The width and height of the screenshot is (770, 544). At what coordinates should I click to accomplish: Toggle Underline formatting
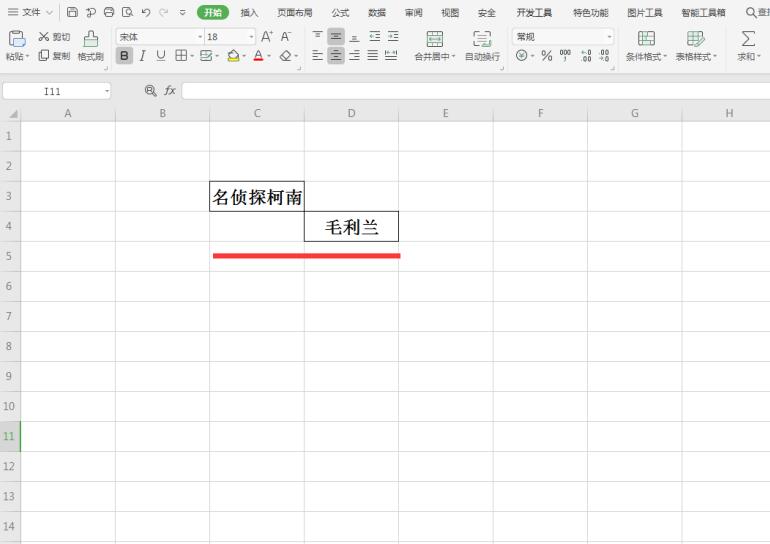click(161, 55)
